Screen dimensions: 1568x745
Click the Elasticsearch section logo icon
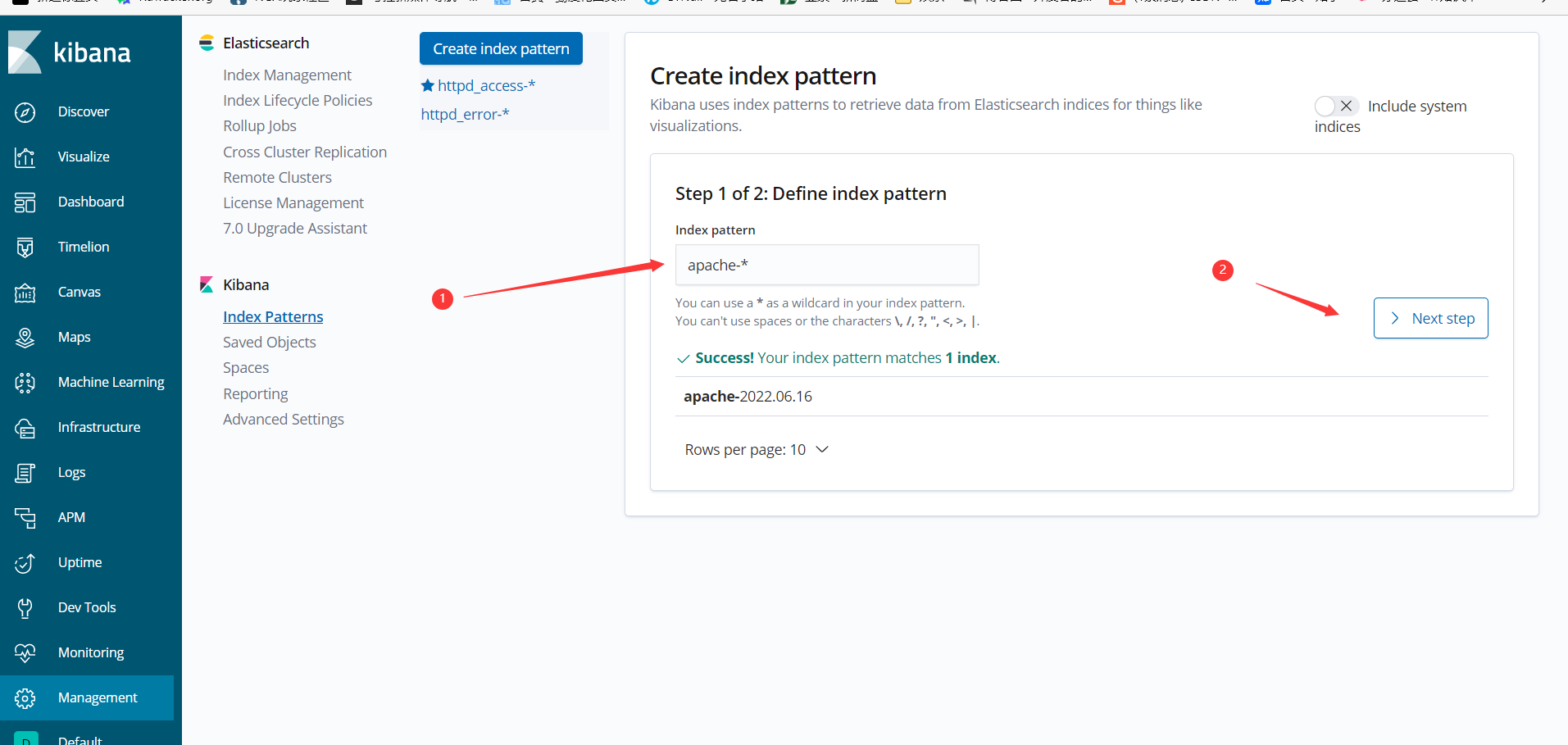point(207,43)
